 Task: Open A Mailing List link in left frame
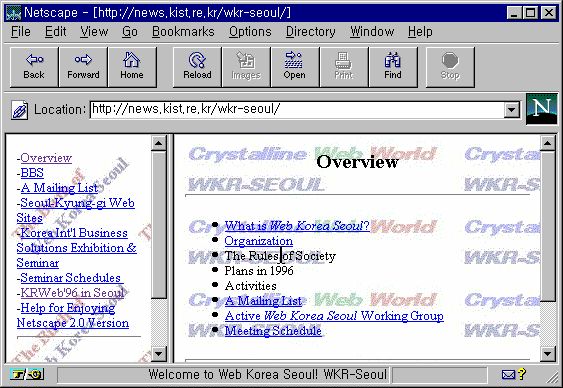pos(59,188)
